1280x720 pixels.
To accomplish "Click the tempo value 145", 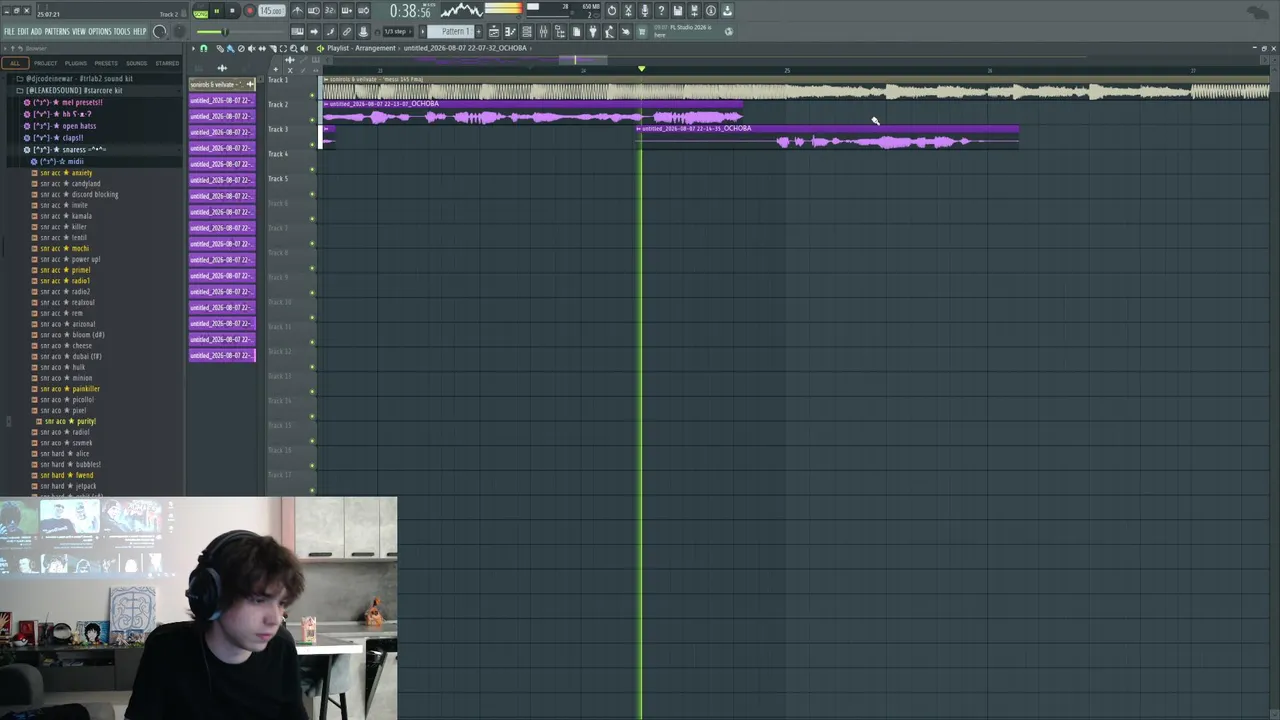I will coord(271,11).
